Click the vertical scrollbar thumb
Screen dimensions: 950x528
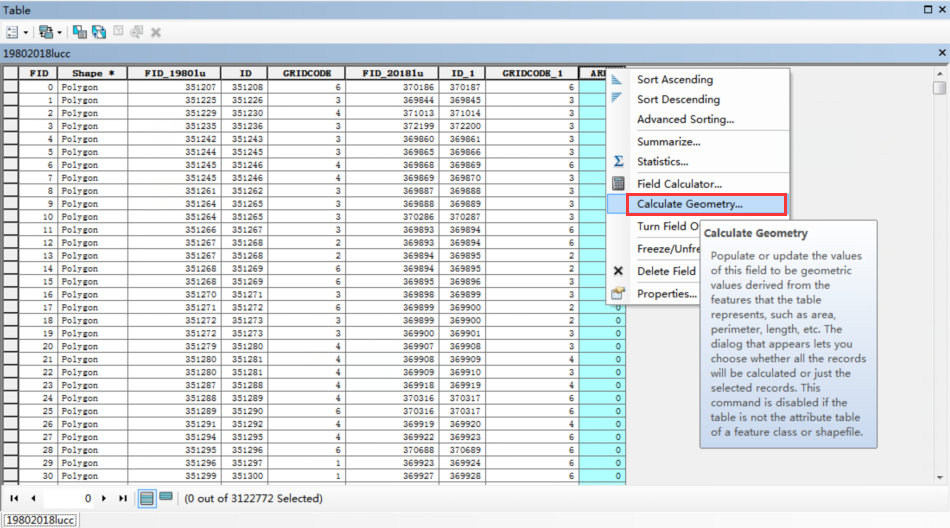[940, 88]
